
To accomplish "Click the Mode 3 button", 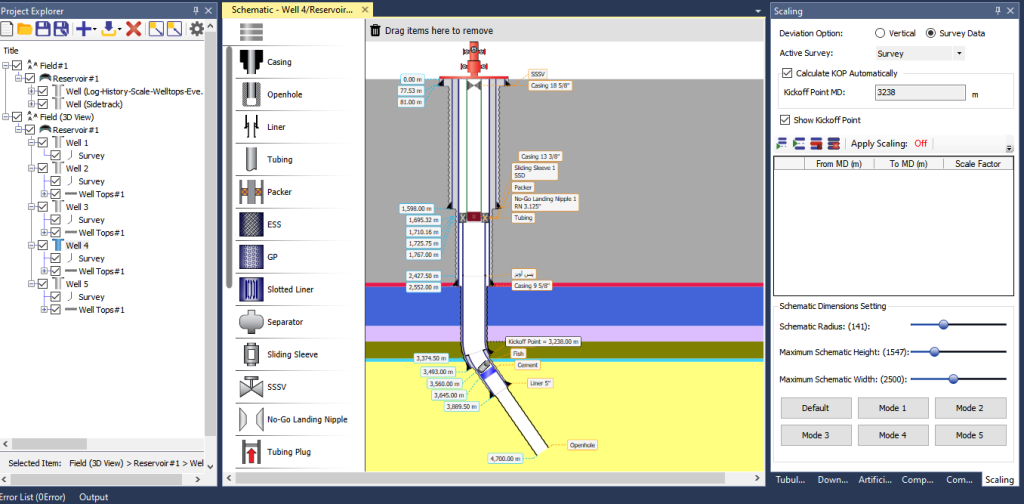I will pos(816,435).
